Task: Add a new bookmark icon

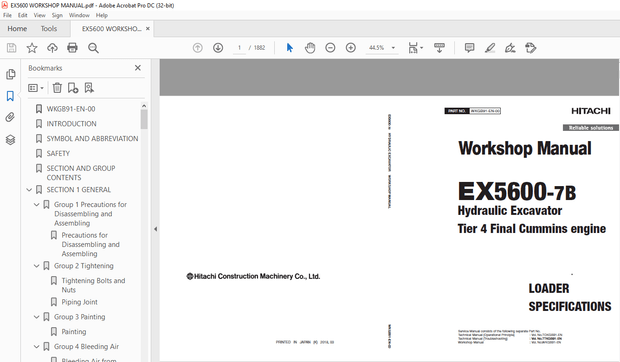Action: 73,87
